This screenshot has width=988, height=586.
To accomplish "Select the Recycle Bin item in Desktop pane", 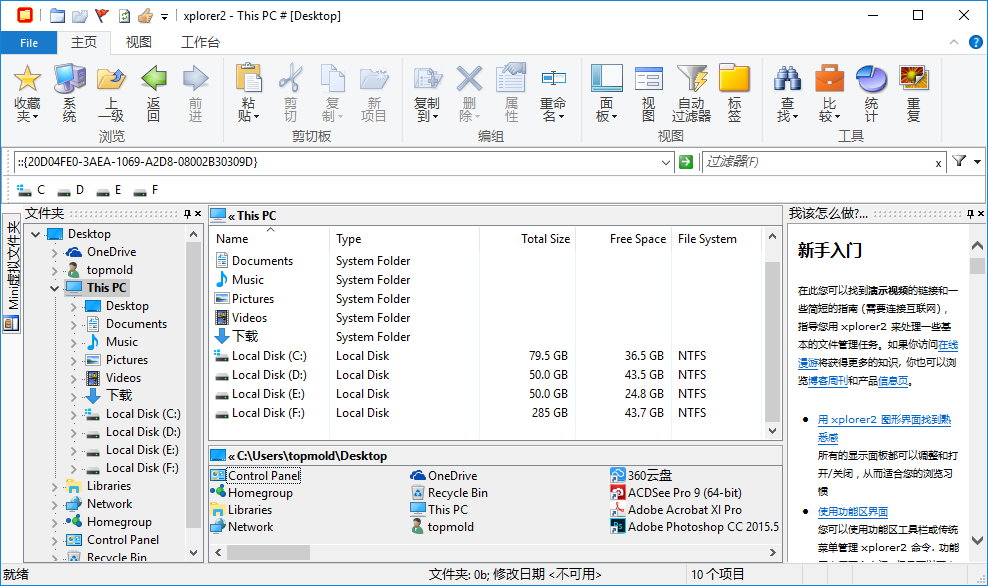I will point(449,493).
